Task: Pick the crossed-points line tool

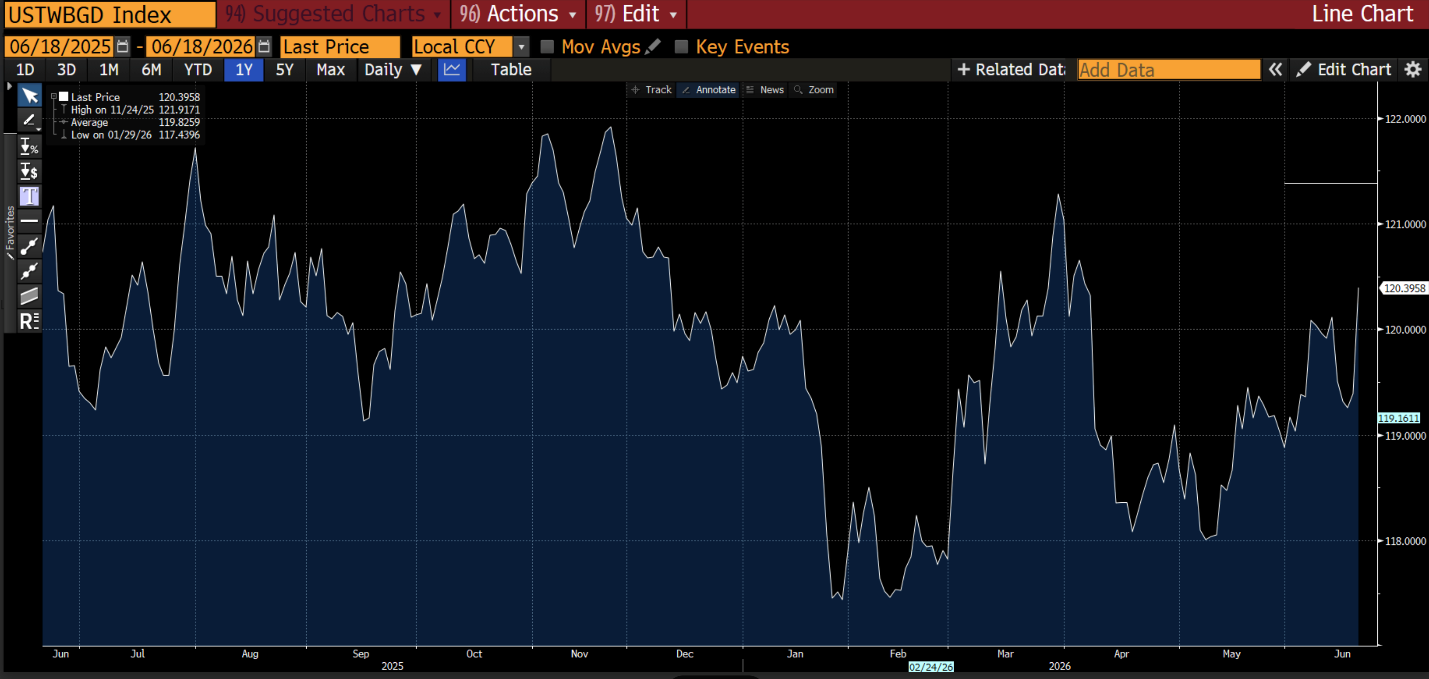Action: (29, 271)
